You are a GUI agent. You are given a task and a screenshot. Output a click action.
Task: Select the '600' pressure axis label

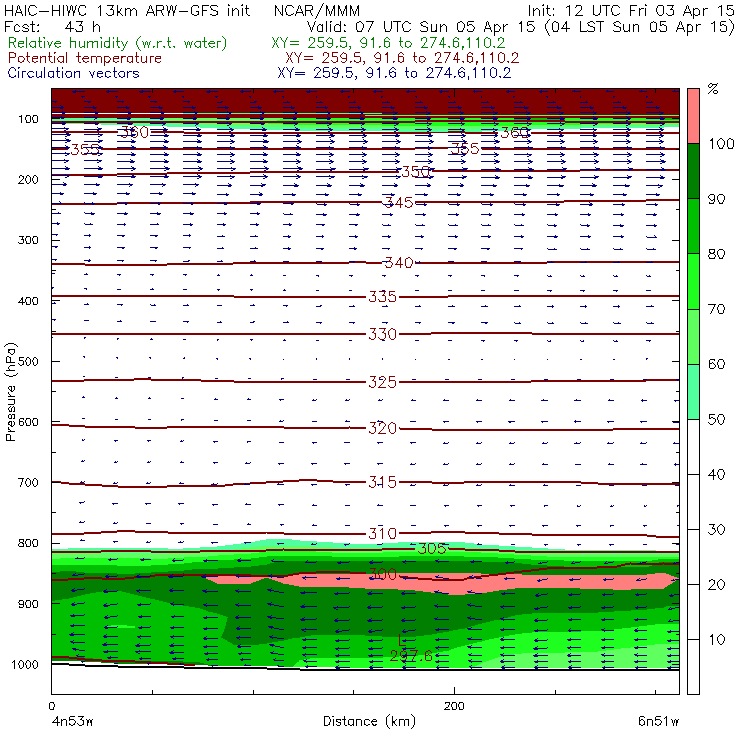[x=28, y=421]
